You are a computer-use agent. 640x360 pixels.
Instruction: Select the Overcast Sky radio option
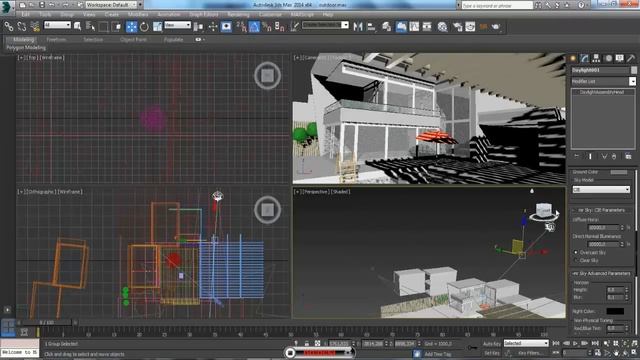576,253
